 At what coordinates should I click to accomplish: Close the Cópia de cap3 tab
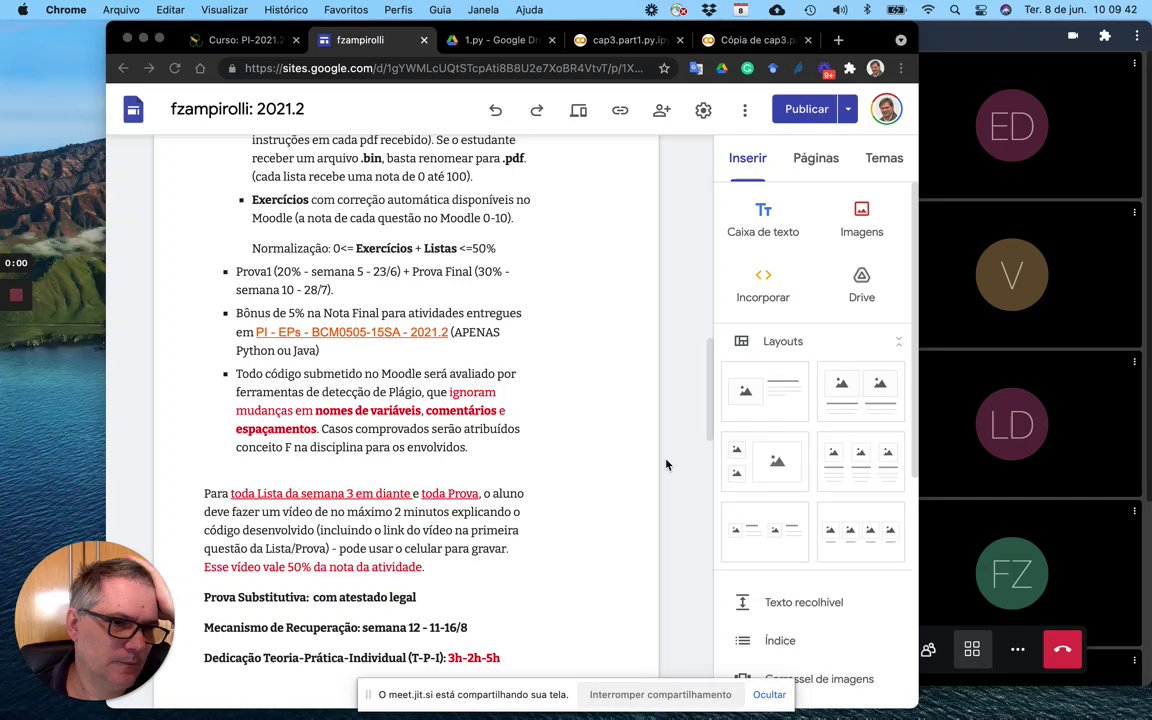tap(808, 40)
